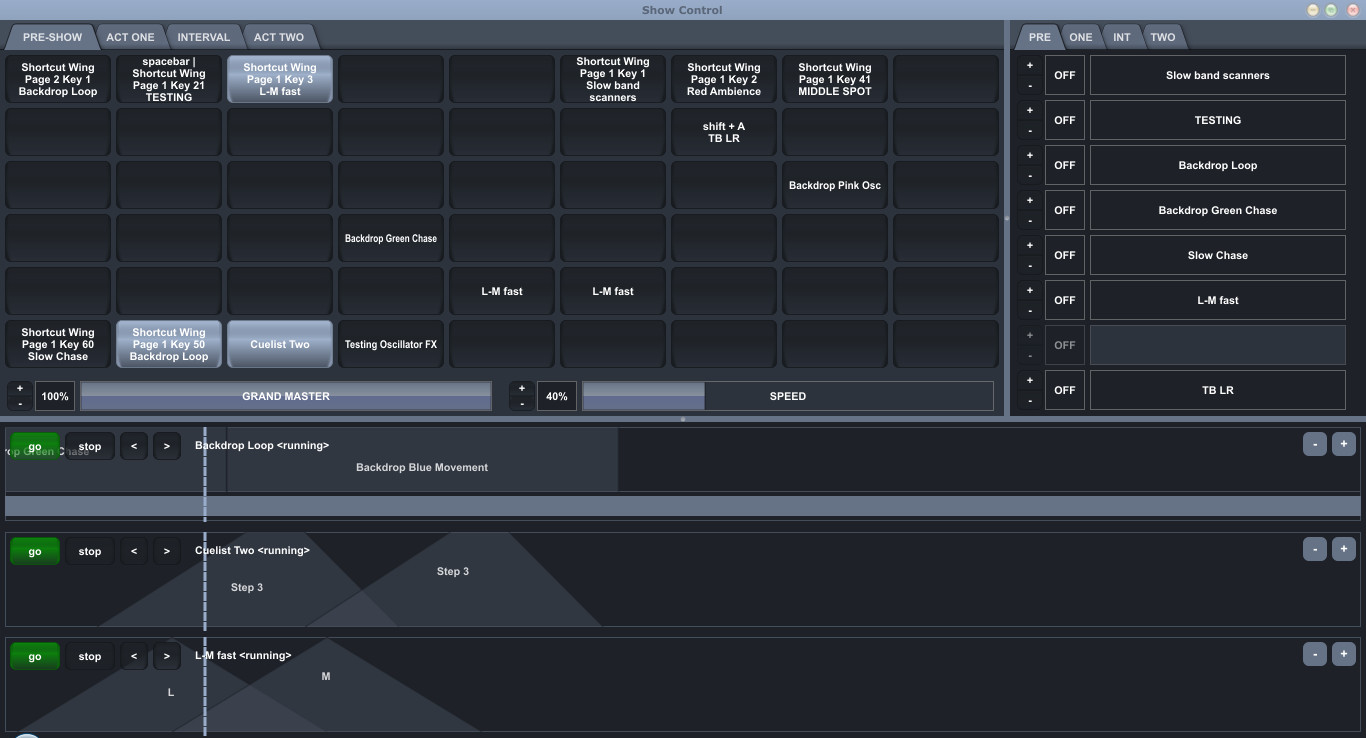Screen dimensions: 1366x738
Task: Click go on L-M fast cuelist
Action: 35,656
